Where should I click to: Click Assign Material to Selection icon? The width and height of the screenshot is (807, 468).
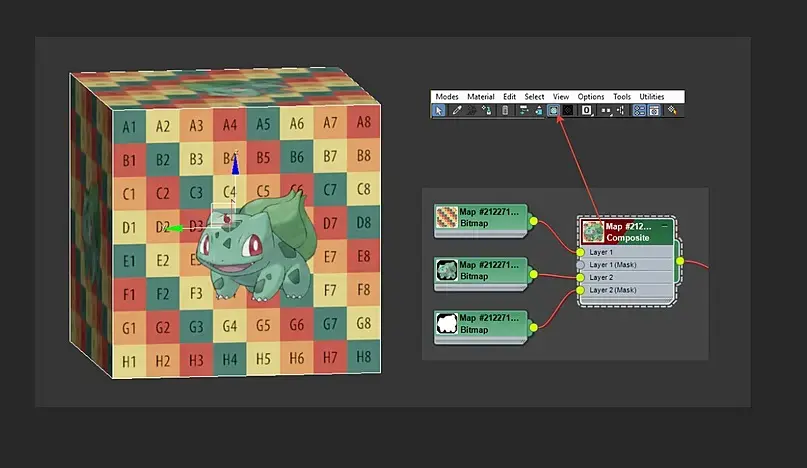click(x=486, y=110)
